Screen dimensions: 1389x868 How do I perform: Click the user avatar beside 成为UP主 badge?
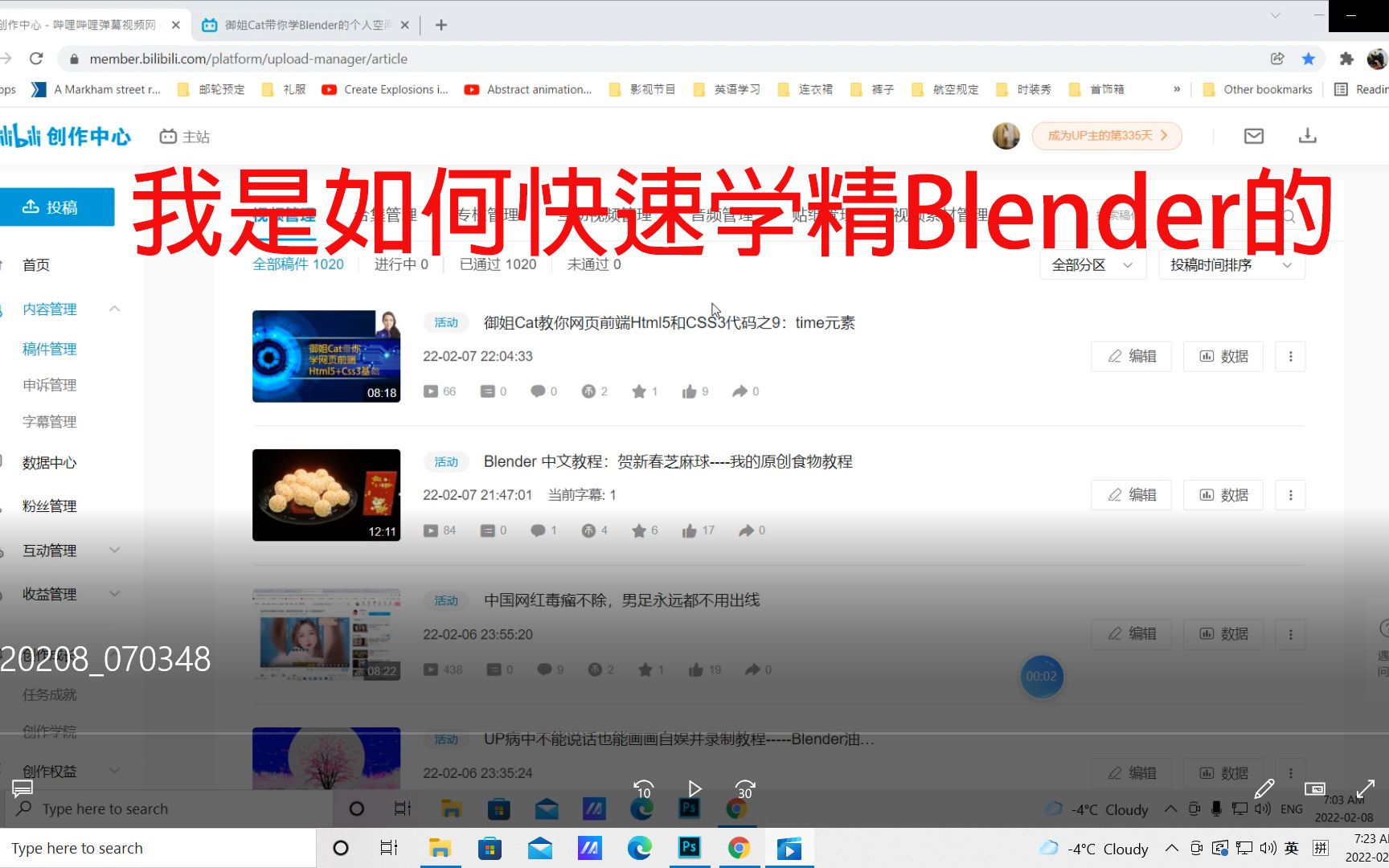click(x=1006, y=136)
